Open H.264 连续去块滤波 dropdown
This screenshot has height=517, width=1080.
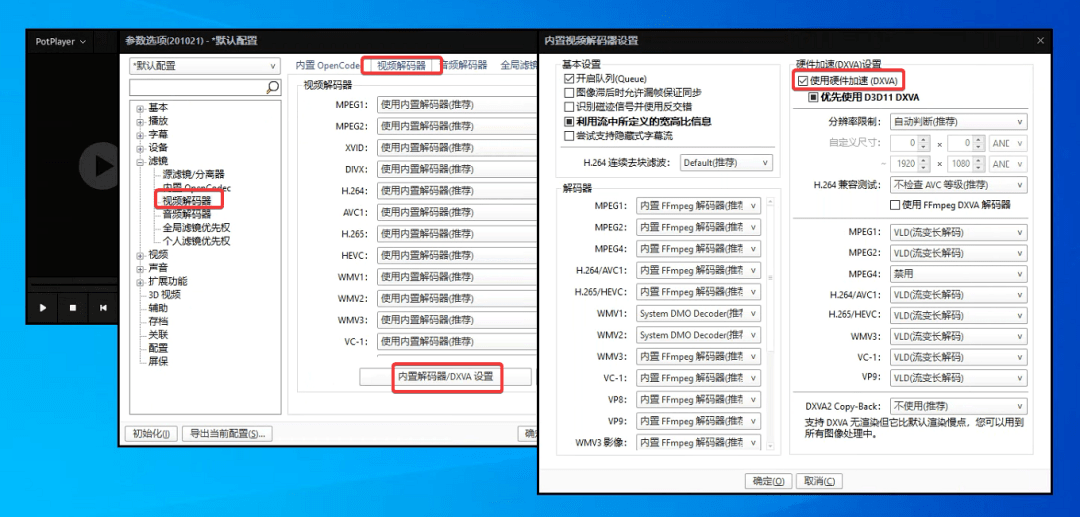point(727,163)
